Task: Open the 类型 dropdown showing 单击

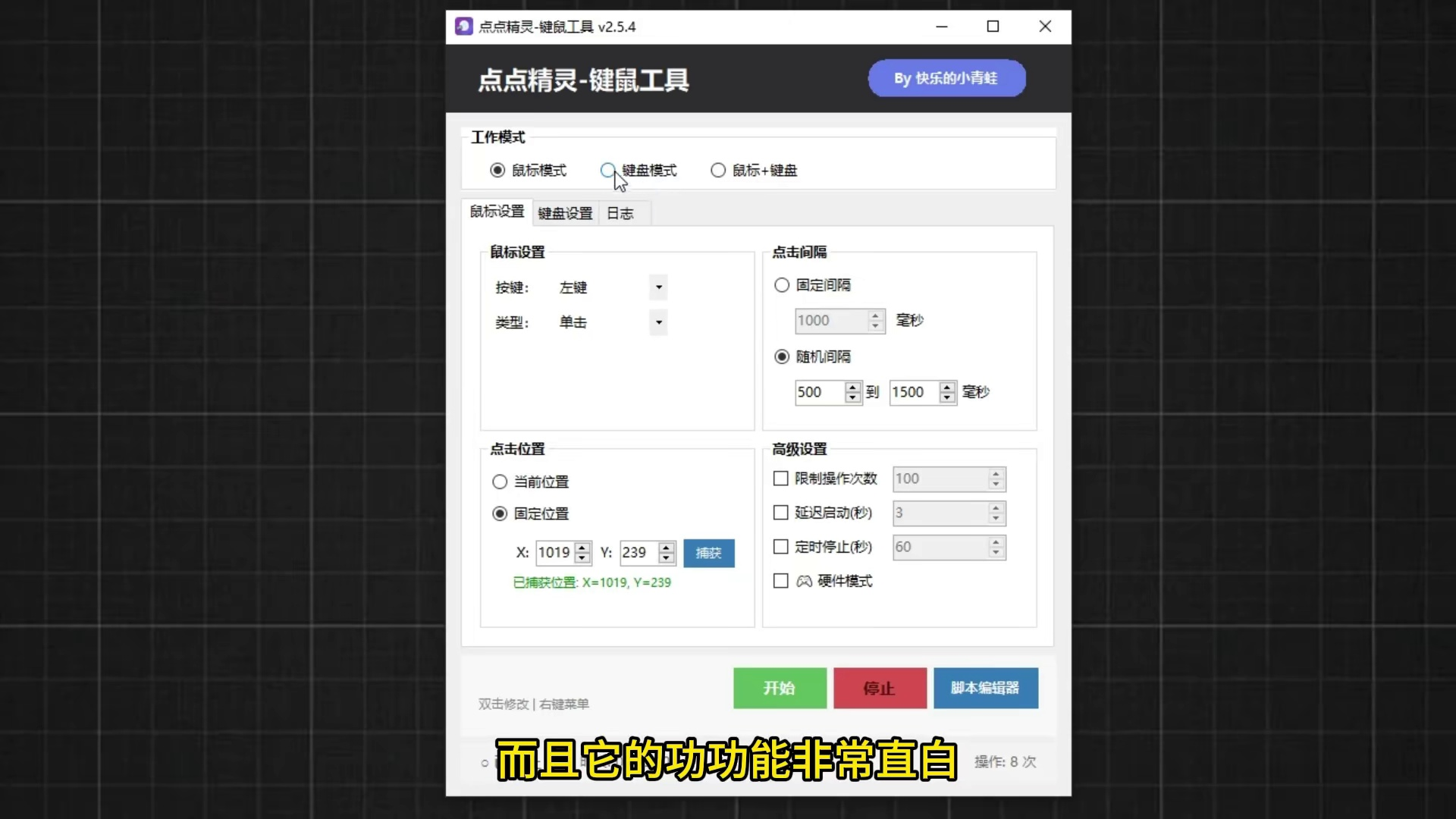Action: pos(658,322)
